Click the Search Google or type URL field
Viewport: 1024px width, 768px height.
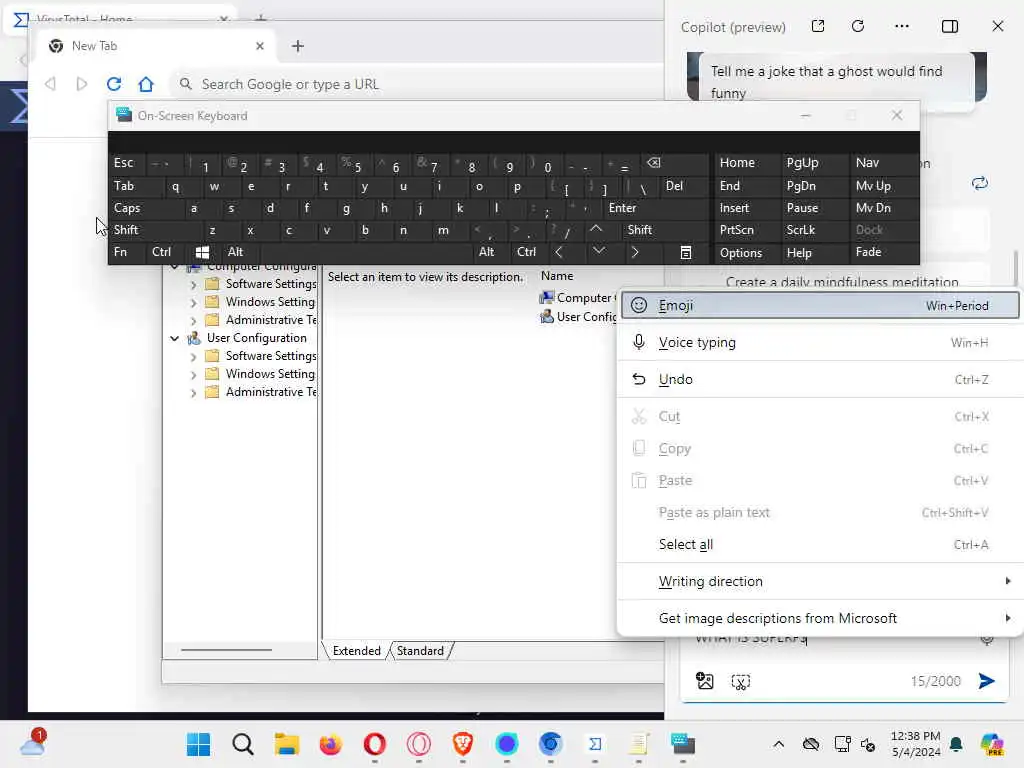(418, 84)
